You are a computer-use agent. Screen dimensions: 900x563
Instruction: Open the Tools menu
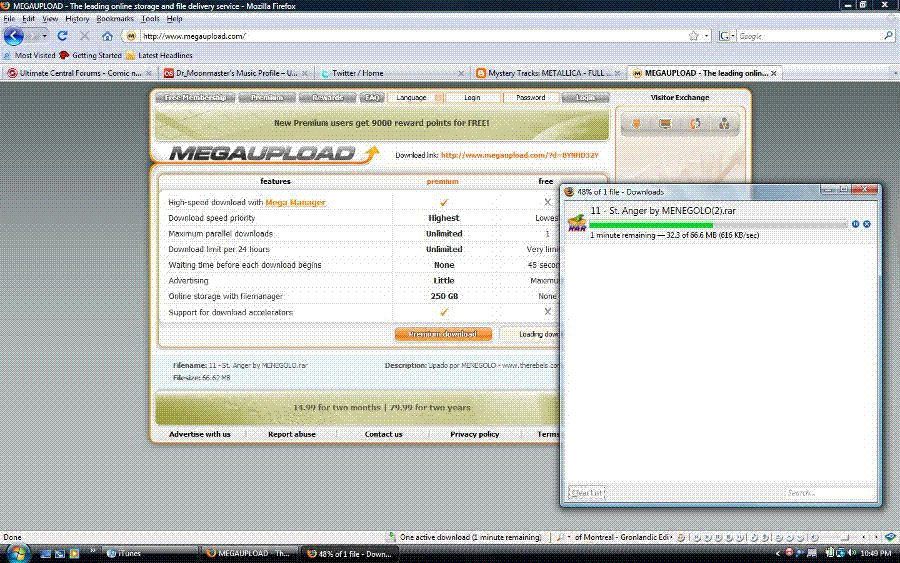[x=150, y=18]
